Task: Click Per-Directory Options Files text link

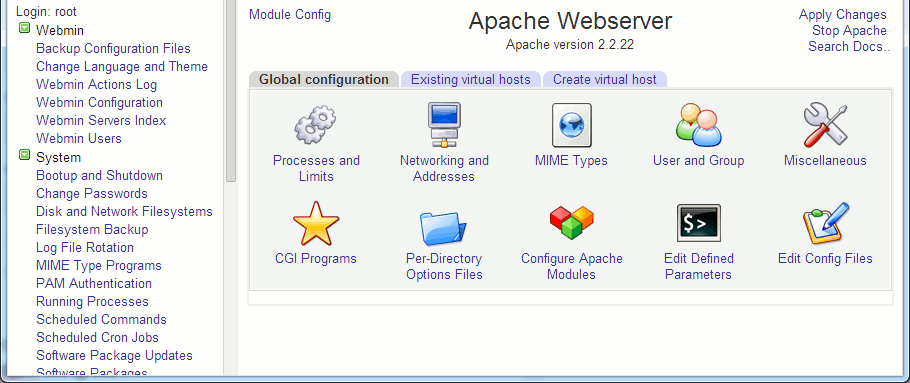Action: pos(444,266)
